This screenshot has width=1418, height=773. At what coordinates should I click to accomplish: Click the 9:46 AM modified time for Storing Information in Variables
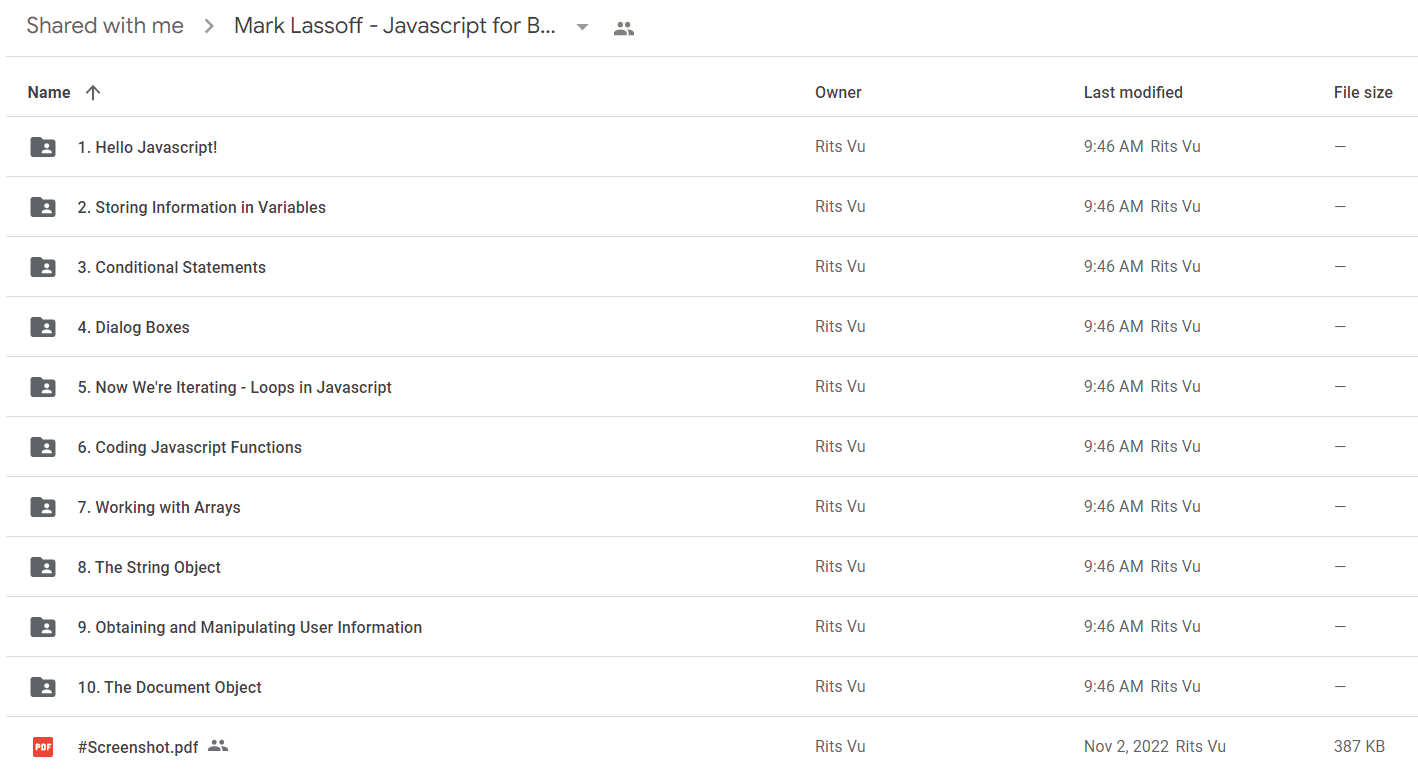[x=1113, y=206]
